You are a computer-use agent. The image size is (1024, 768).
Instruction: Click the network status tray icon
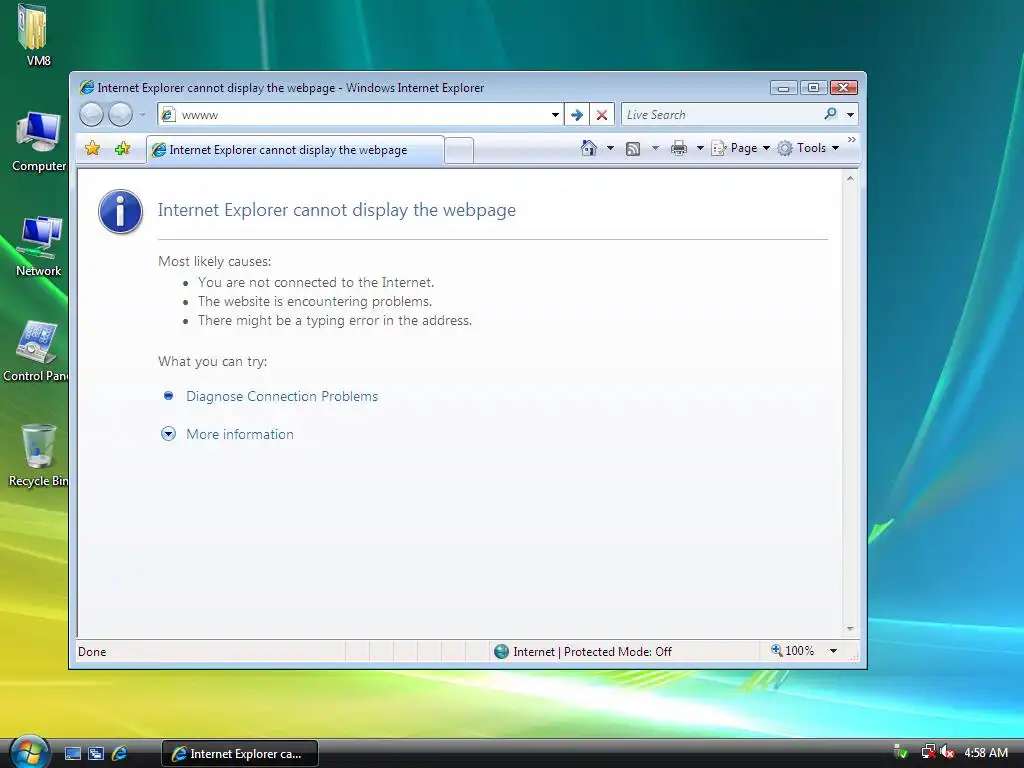928,752
